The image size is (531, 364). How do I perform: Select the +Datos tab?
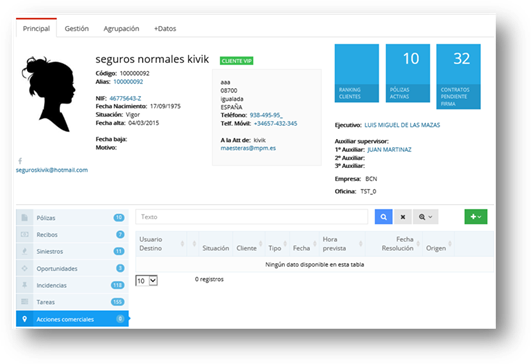click(165, 28)
